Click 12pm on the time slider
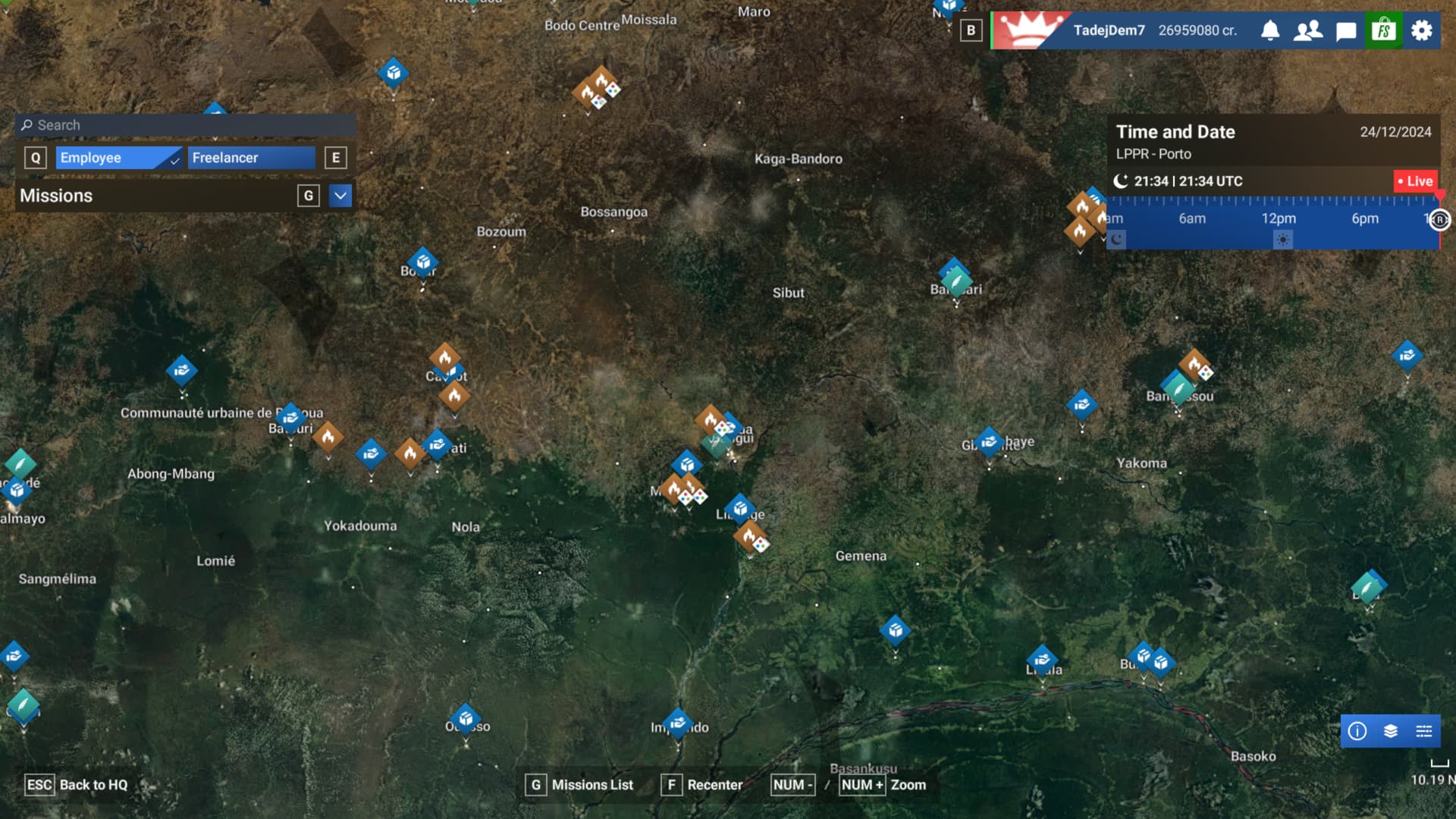Screen dimensions: 1456x819 point(1279,218)
